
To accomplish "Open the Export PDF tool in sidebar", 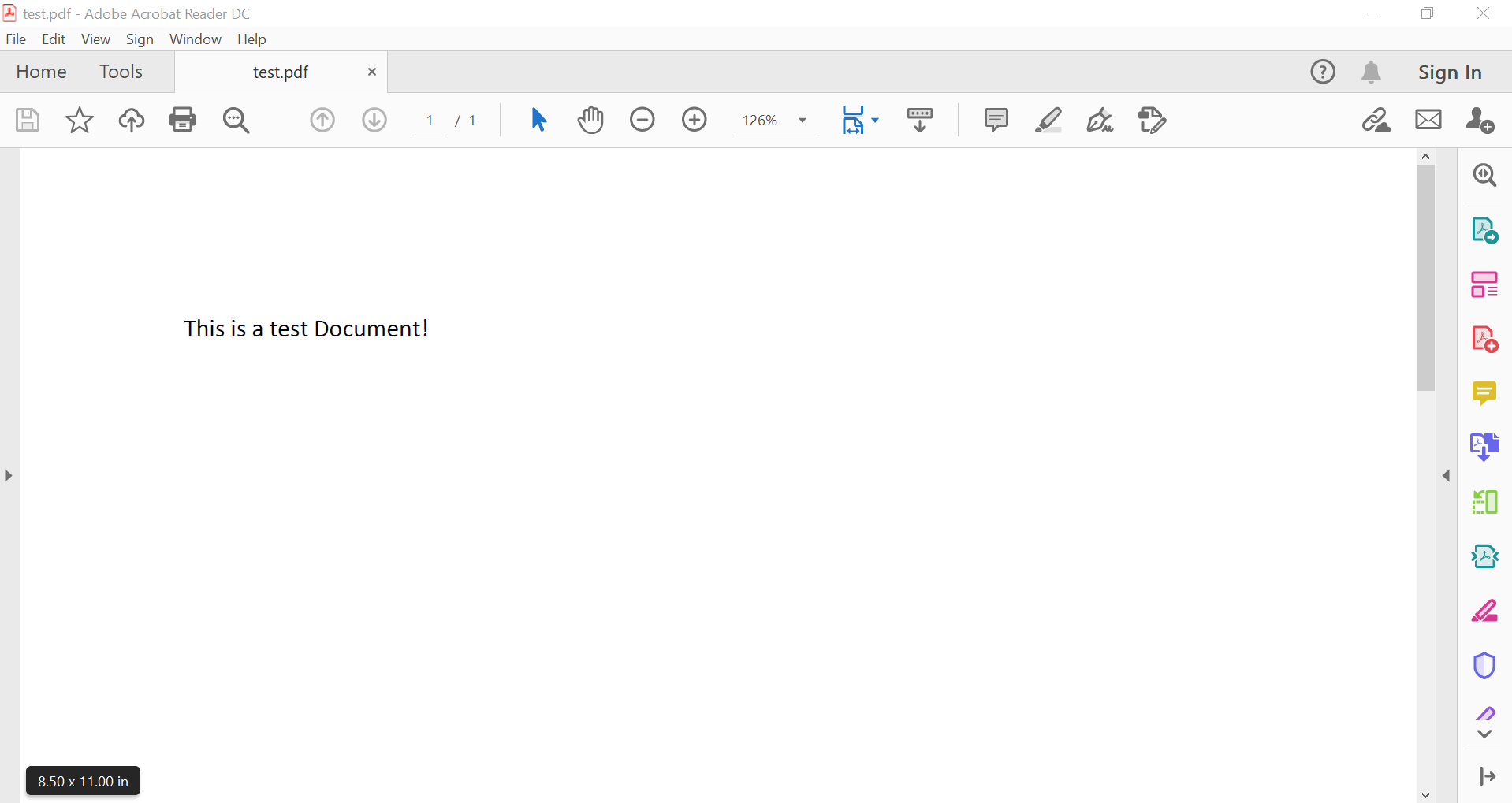I will point(1485,230).
